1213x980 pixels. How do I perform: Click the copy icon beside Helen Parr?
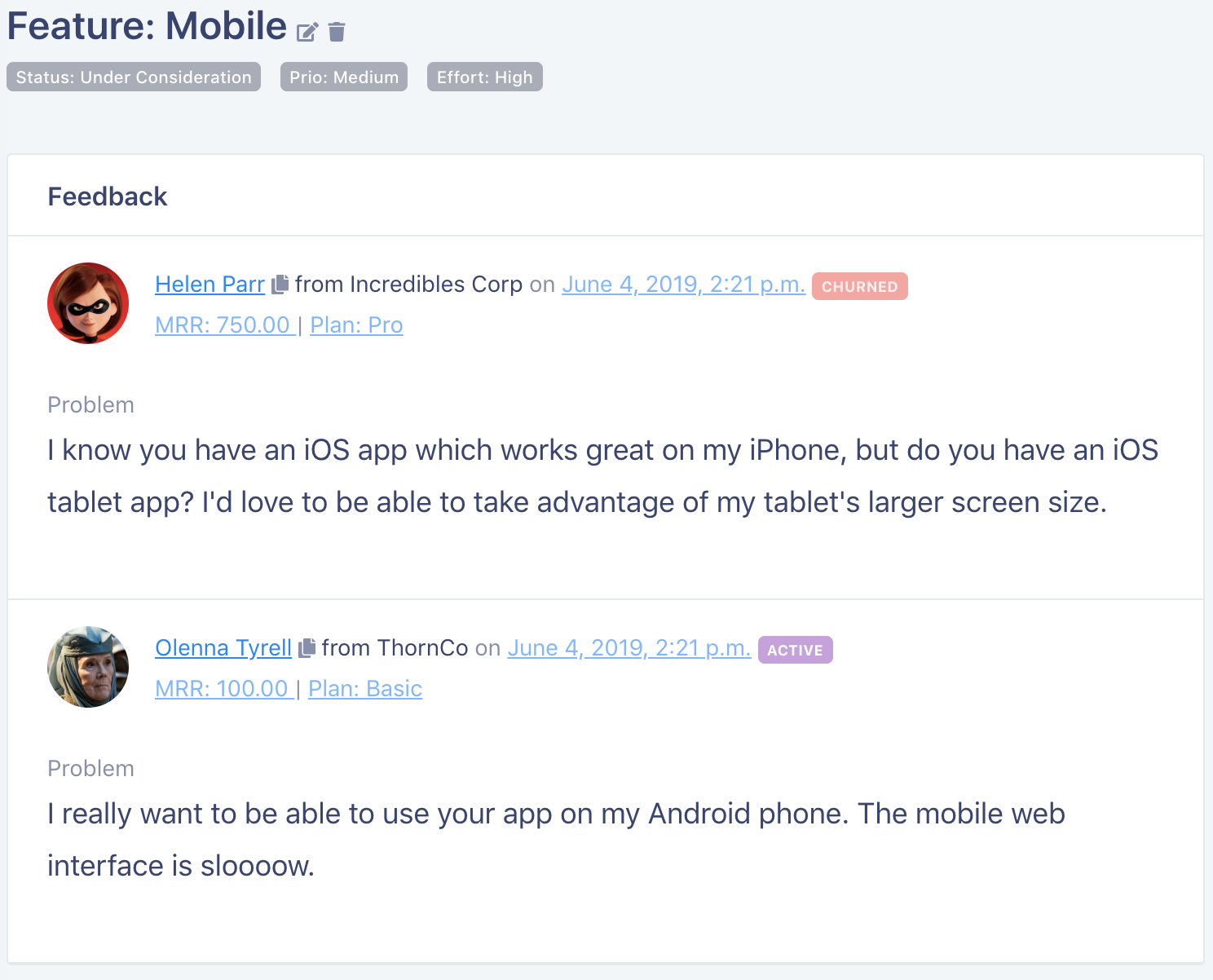pyautogui.click(x=280, y=284)
